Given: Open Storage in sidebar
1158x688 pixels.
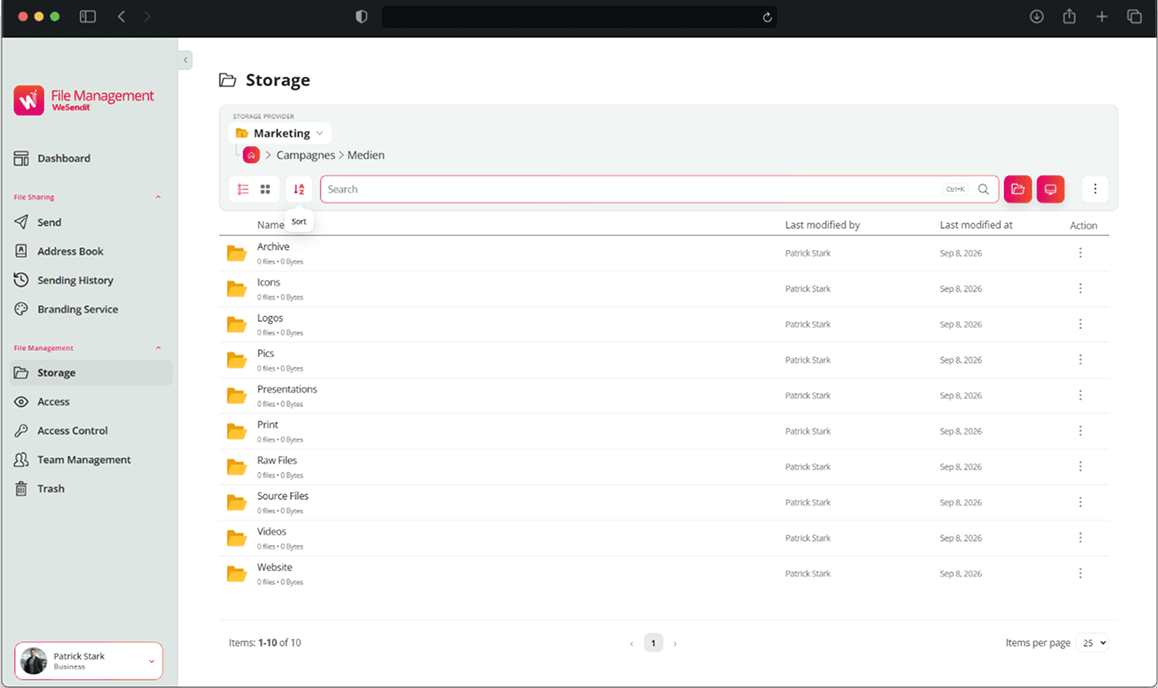Looking at the screenshot, I should 91,373.
